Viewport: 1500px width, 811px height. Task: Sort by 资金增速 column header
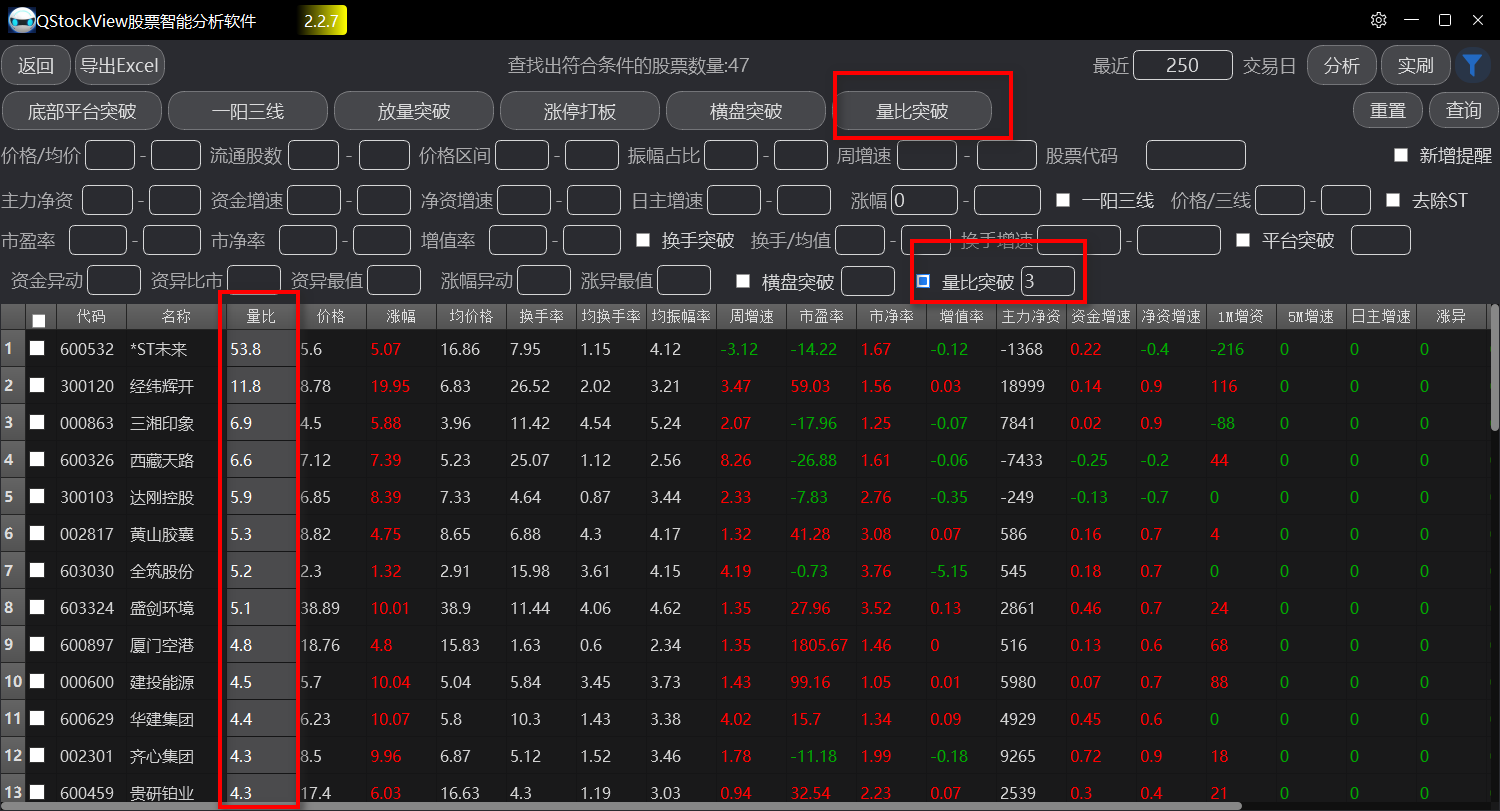[1101, 316]
